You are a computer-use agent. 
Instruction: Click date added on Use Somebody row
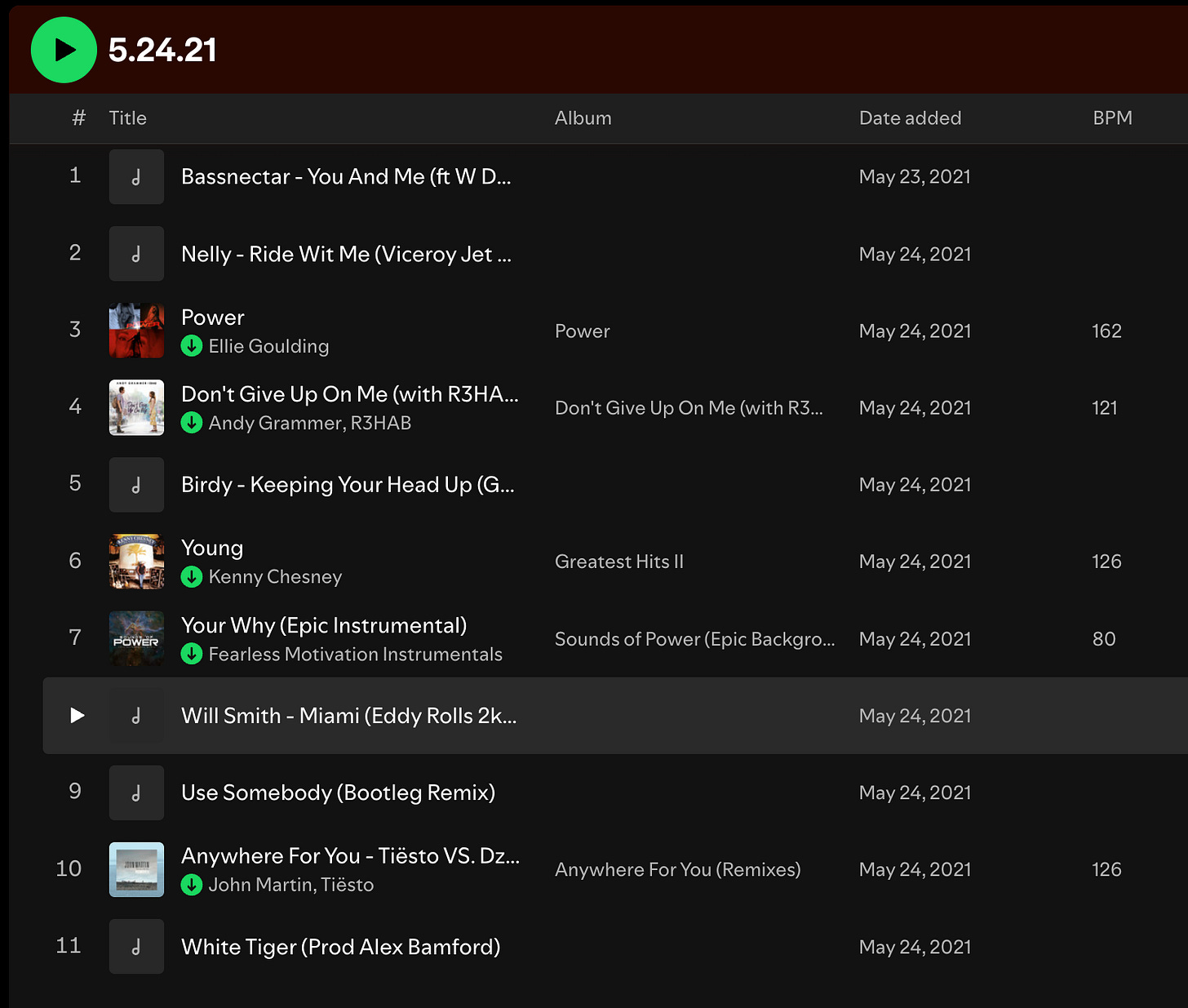coord(915,793)
